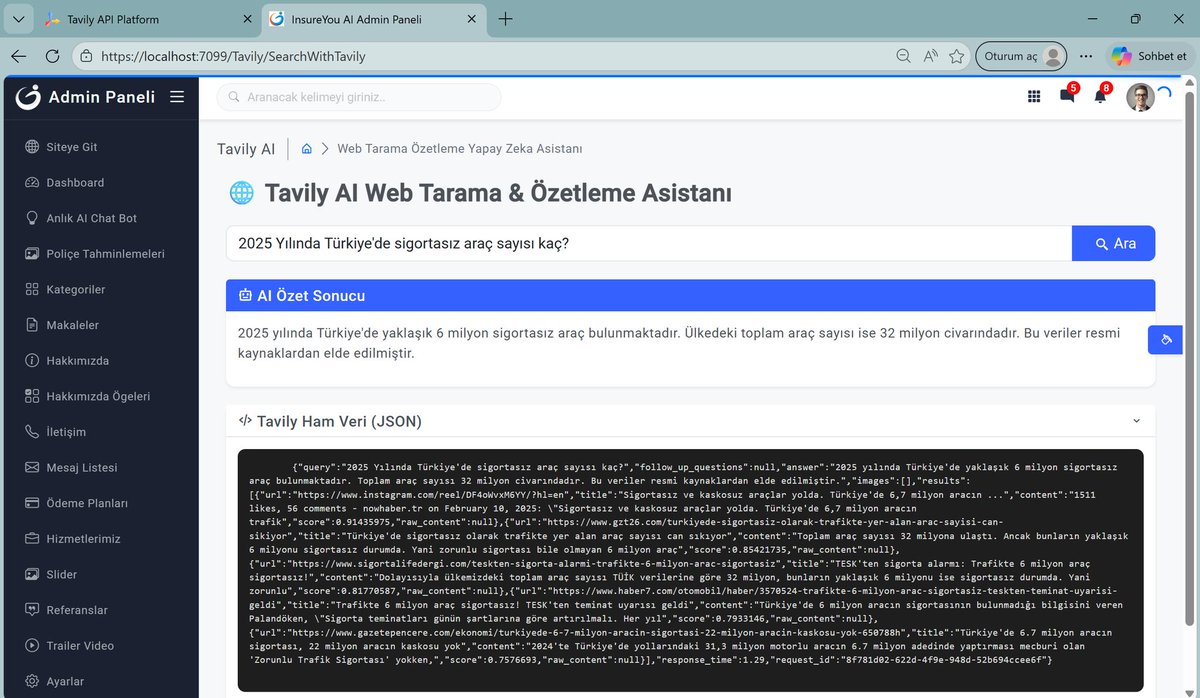
Task: Click the play icon beside Trailer Video
Action: 32,646
